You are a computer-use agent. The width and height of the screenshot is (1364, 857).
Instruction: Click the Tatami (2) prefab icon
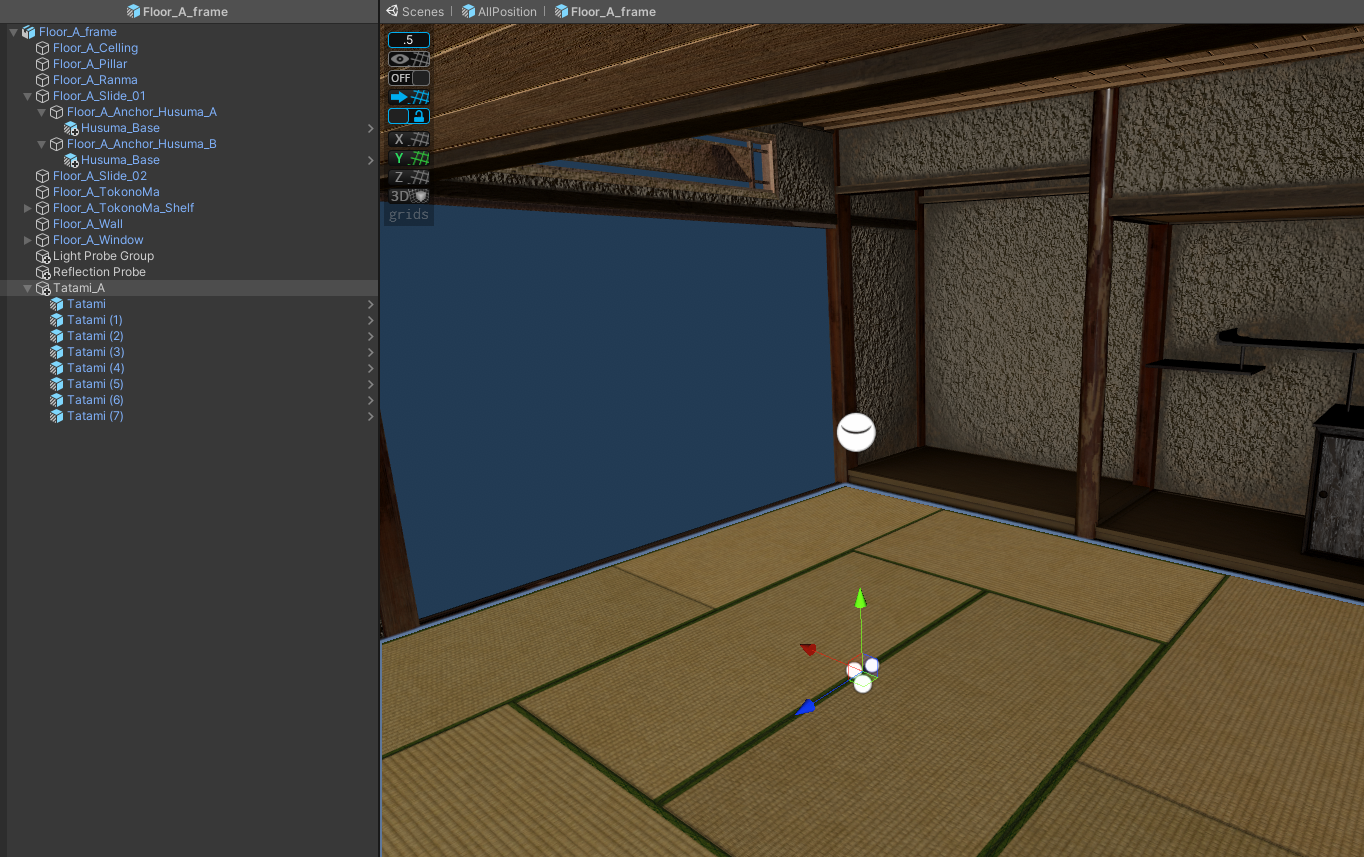point(57,336)
